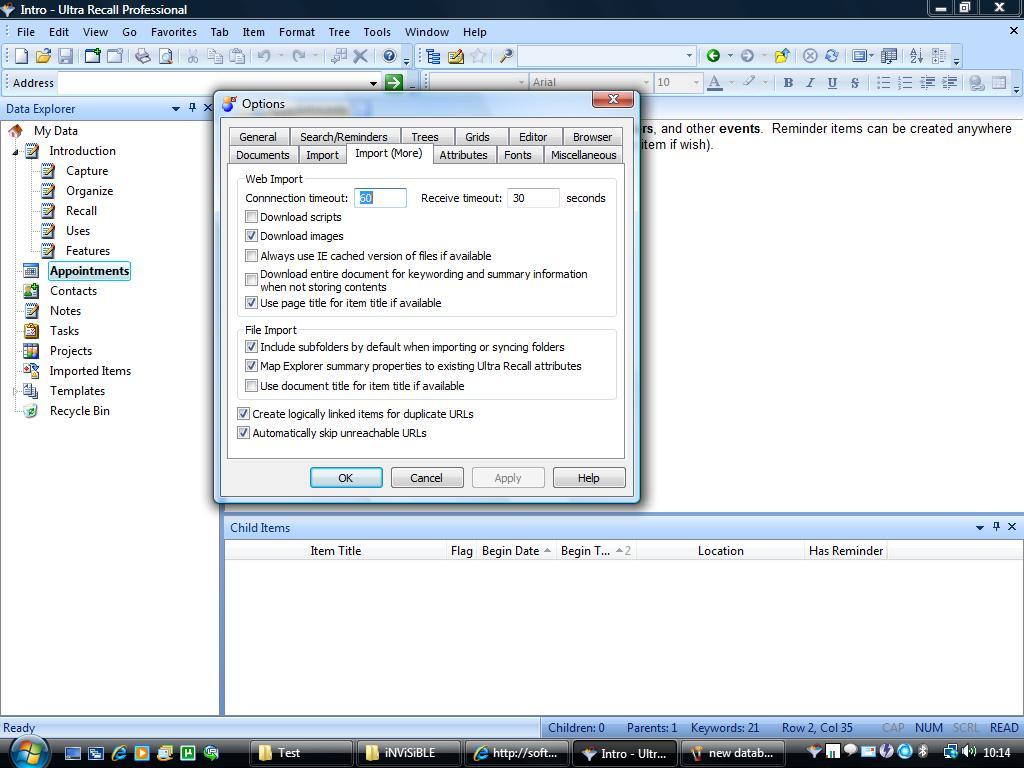Screen dimensions: 1024x768
Task: Open Child Items pane menu arrow
Action: tap(980, 527)
